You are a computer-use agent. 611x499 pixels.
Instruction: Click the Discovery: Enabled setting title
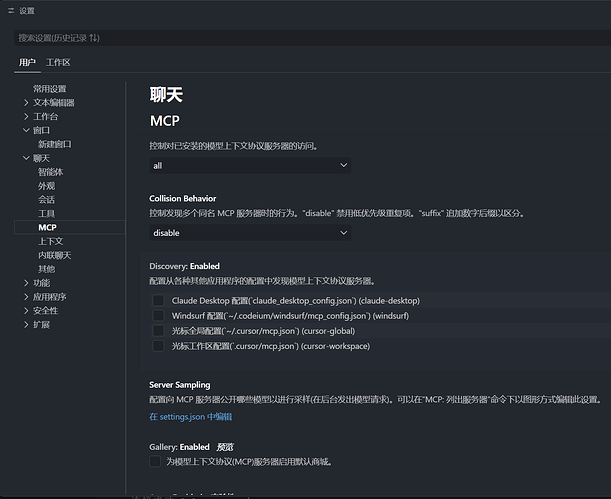click(184, 266)
